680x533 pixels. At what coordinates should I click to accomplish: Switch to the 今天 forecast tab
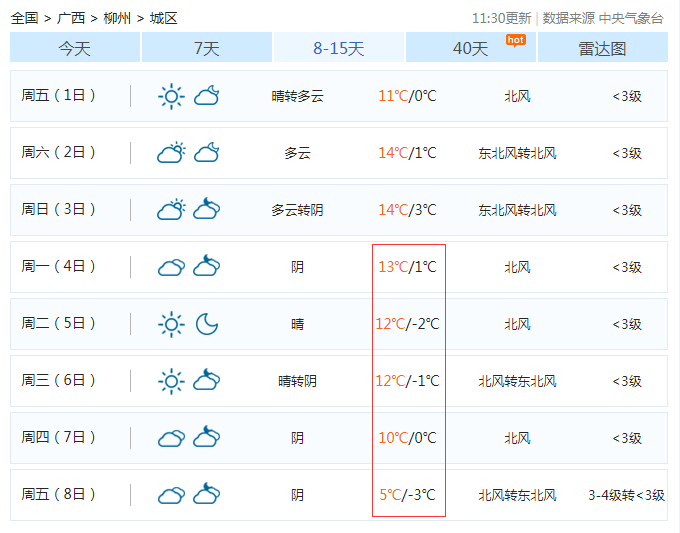[x=75, y=48]
